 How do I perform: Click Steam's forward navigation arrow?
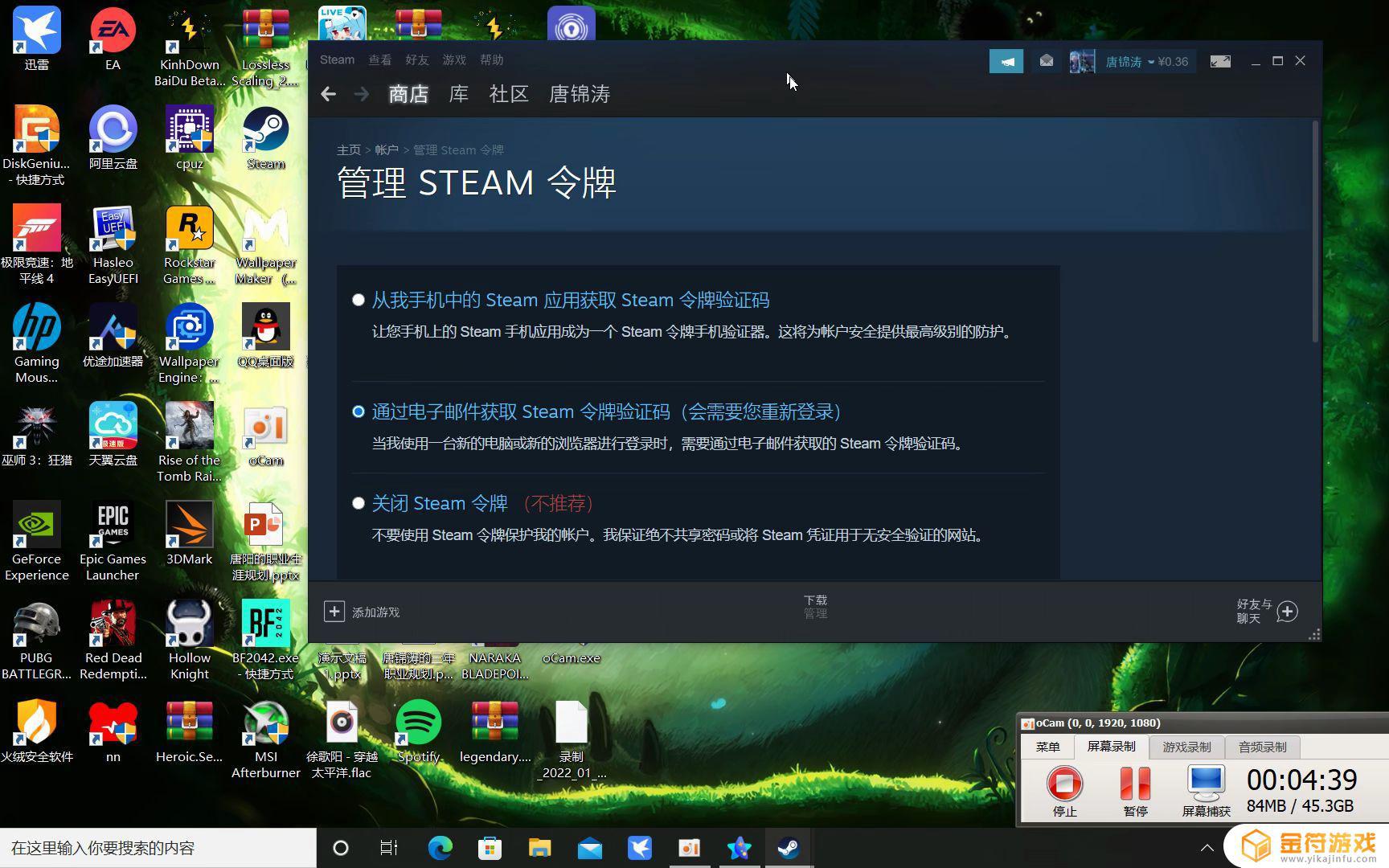point(362,94)
